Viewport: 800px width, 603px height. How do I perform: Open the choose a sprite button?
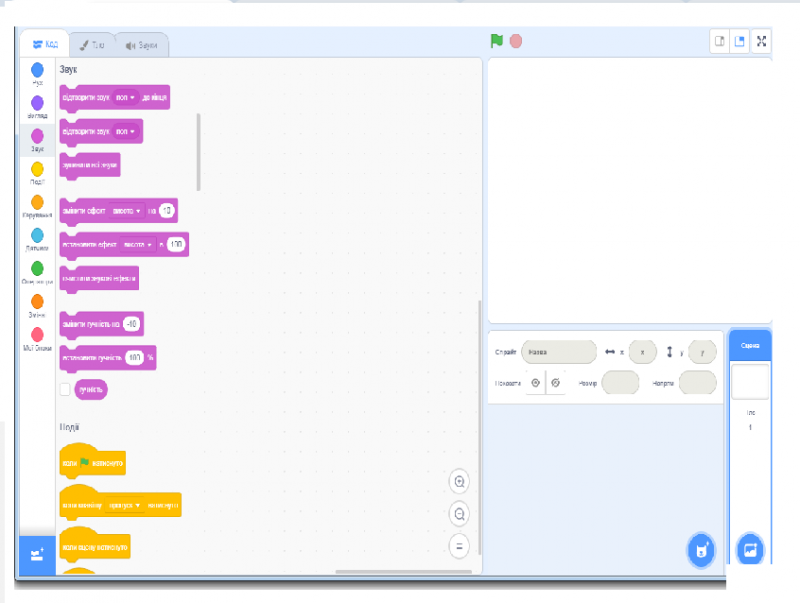[702, 550]
